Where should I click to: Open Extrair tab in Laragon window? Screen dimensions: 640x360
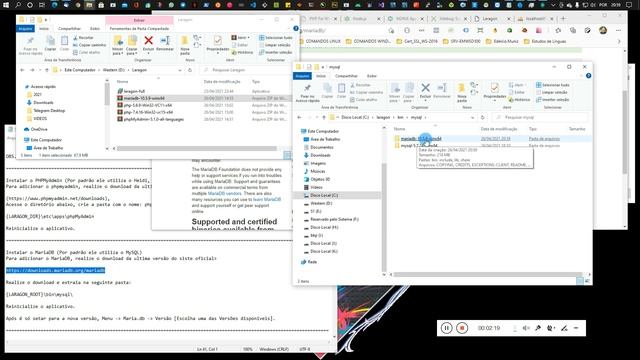139,20
